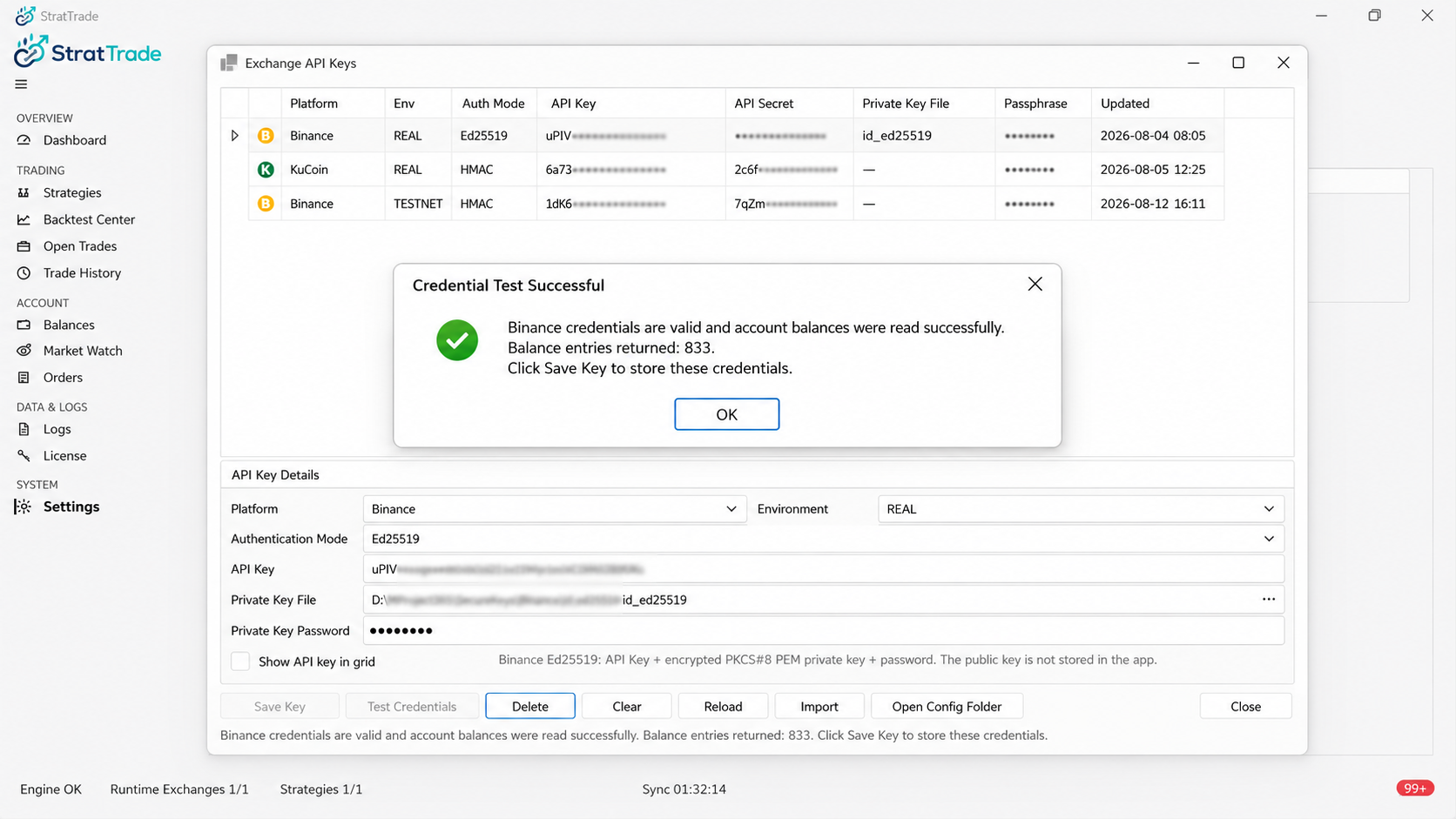Click the Trade History clock icon
Viewport: 1456px width, 819px height.
(24, 273)
